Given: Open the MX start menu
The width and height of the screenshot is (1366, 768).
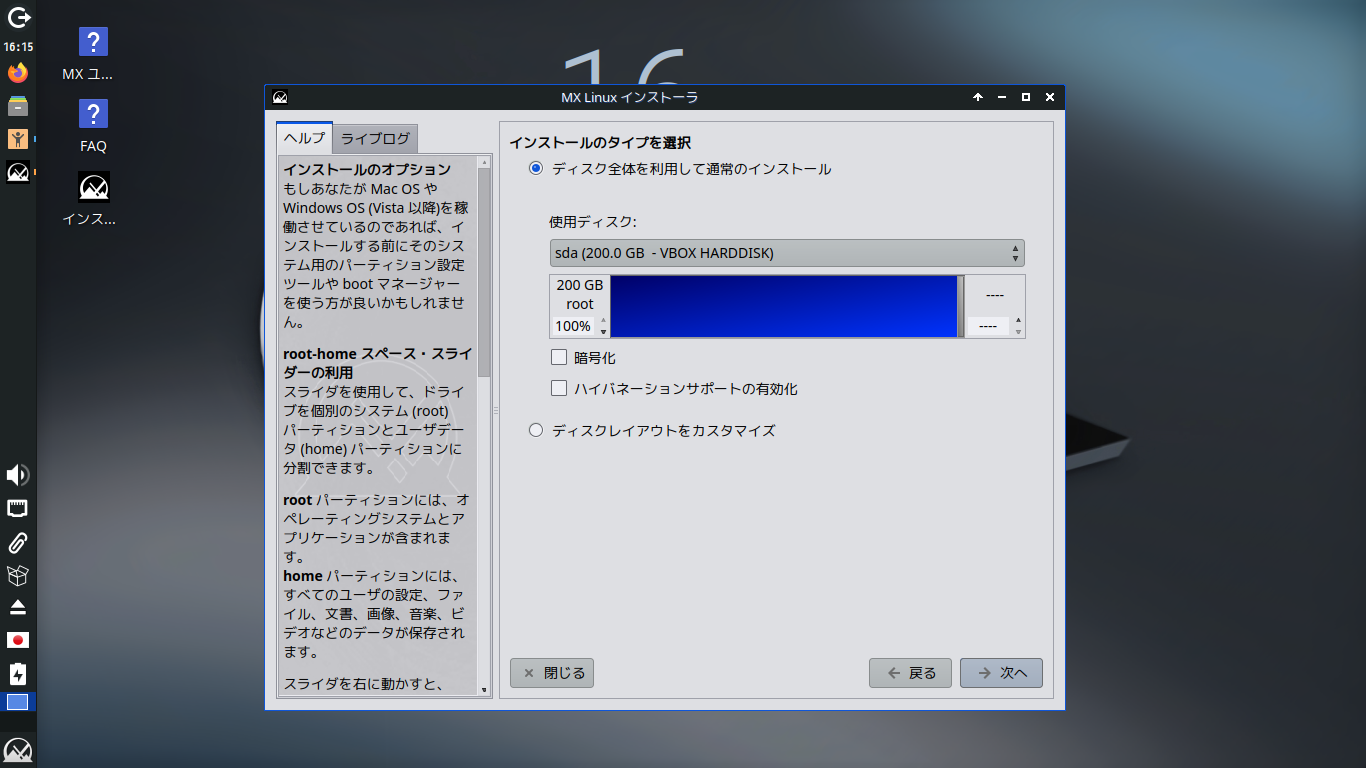Looking at the screenshot, I should click(18, 749).
